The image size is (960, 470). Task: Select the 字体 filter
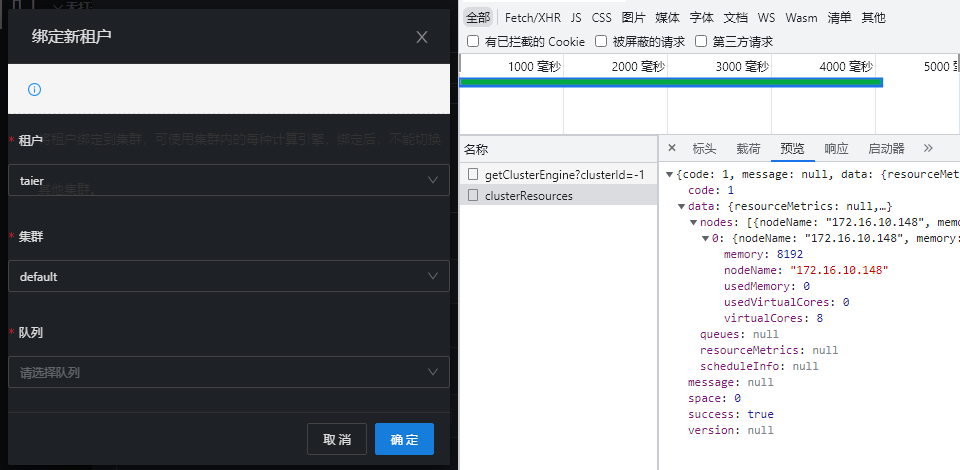point(701,18)
